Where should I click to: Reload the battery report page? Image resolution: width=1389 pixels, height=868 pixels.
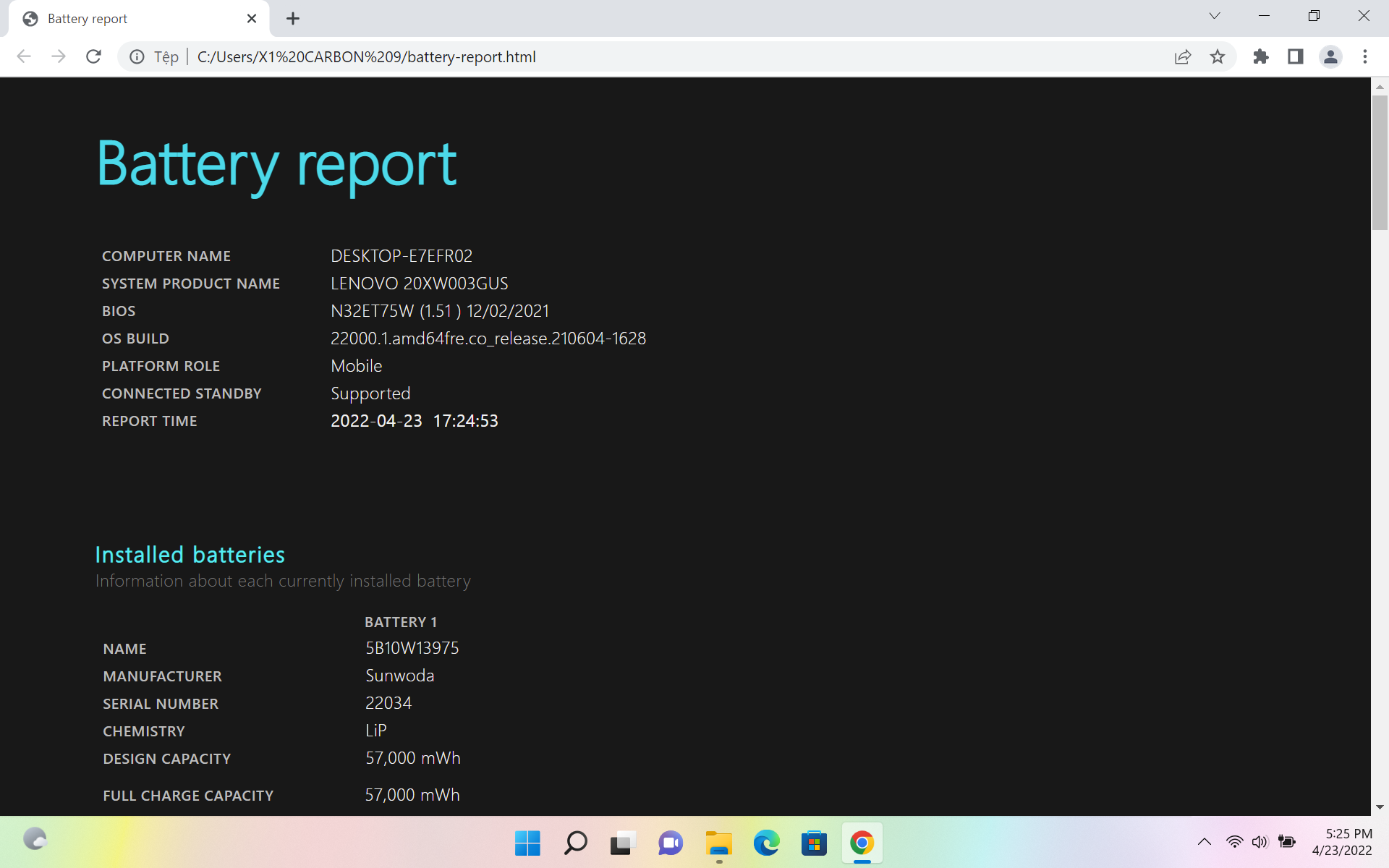point(93,56)
